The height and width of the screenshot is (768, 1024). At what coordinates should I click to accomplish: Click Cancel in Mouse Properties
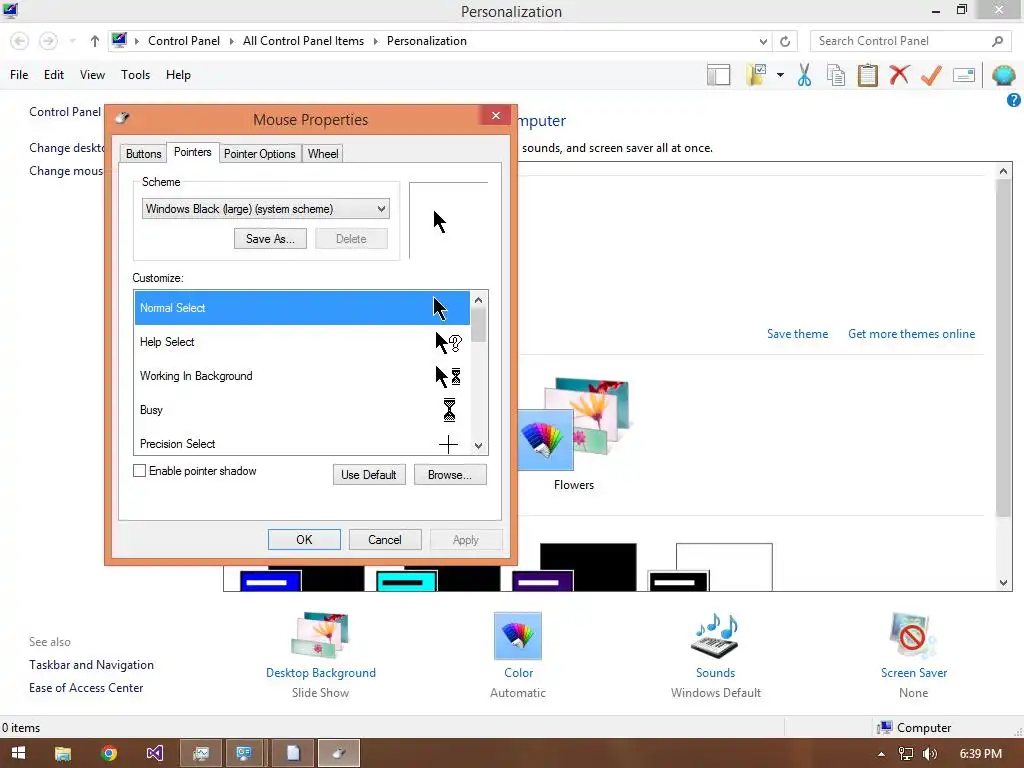coord(385,539)
